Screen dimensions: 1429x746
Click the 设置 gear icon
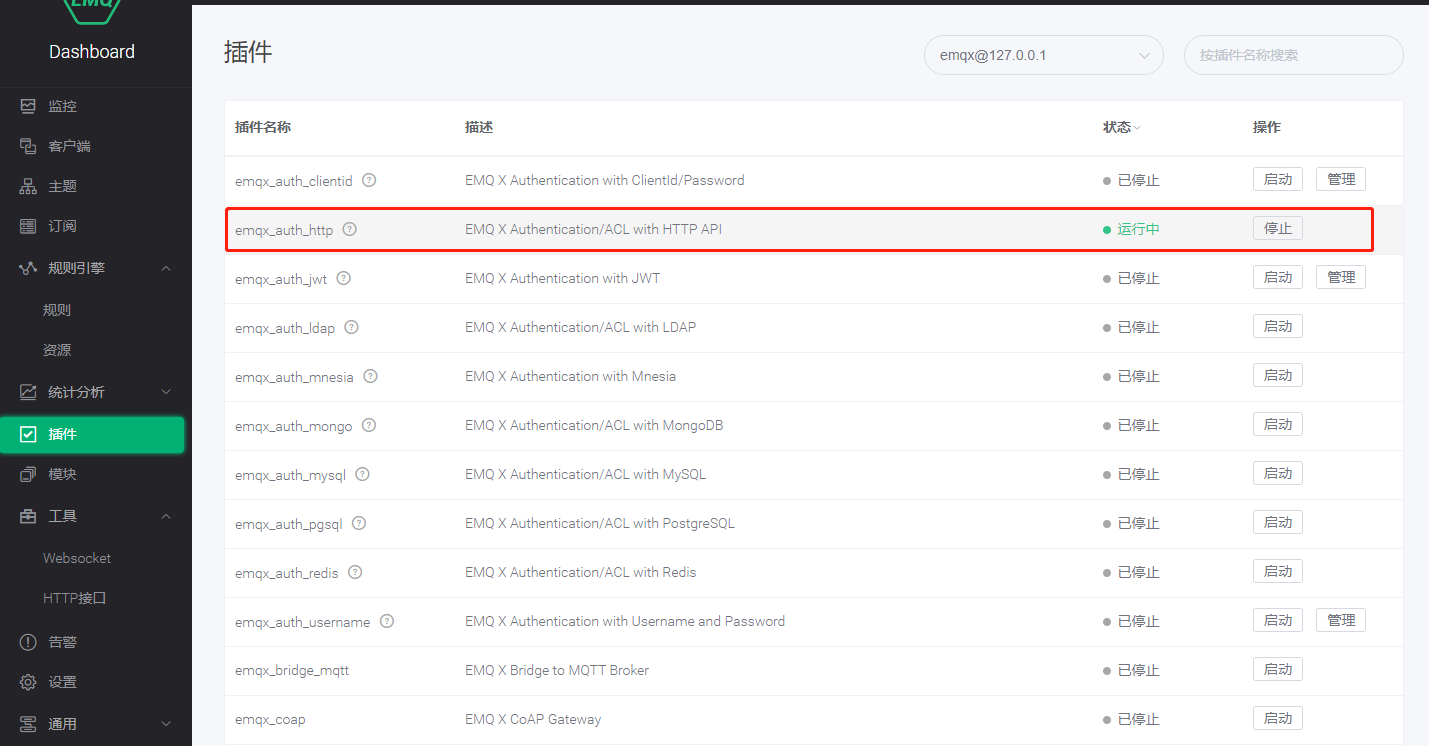[x=28, y=682]
